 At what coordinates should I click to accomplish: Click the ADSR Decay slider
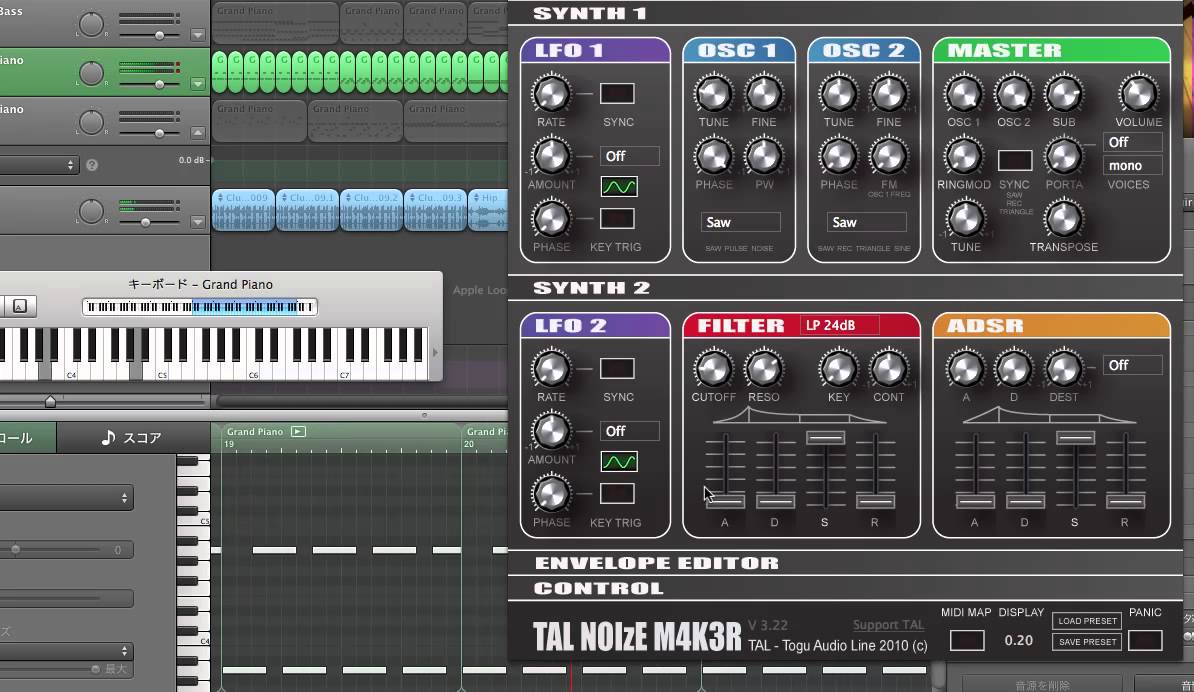[1025, 500]
